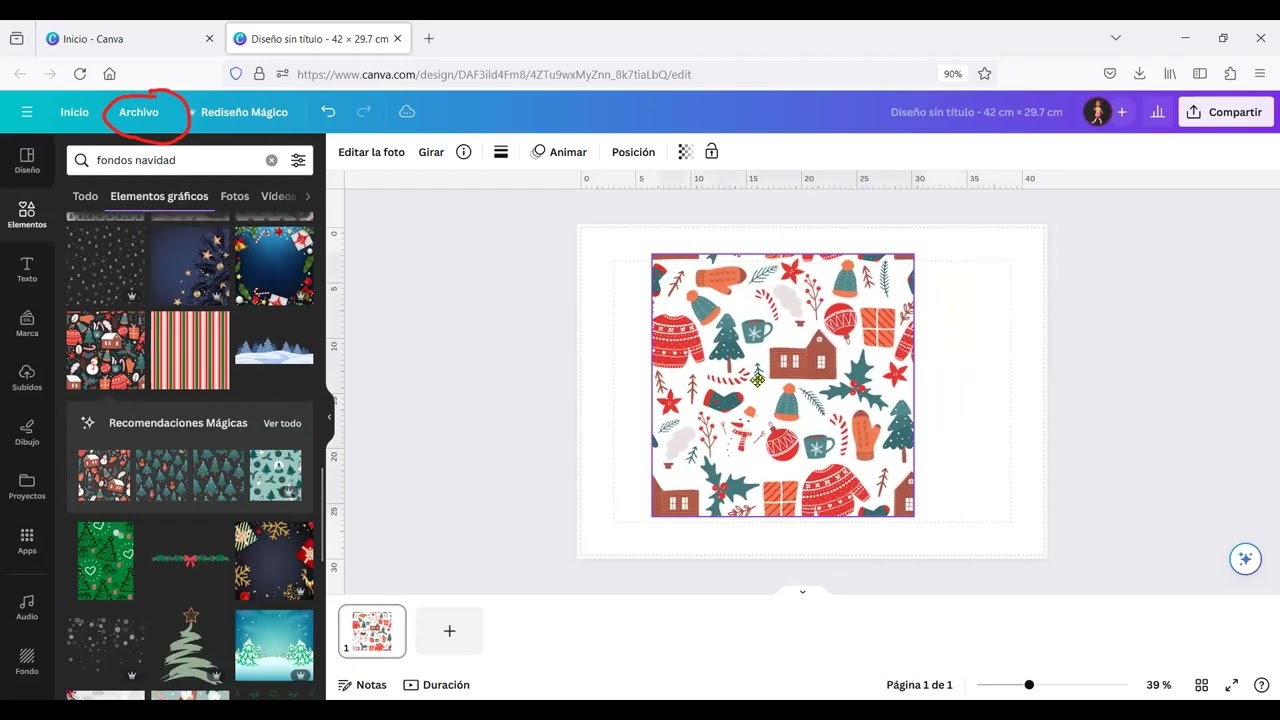Select the red and green striped pattern thumbnail
The image size is (1280, 720).
pyautogui.click(x=190, y=350)
